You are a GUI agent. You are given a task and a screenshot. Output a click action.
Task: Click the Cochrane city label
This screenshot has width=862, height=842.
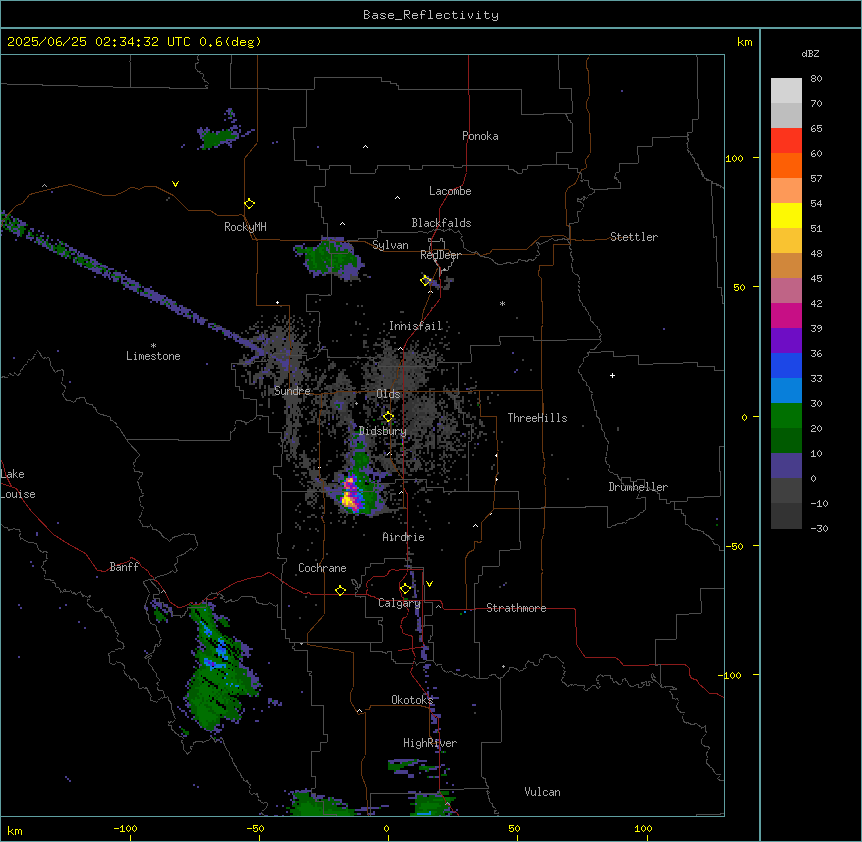coord(322,568)
